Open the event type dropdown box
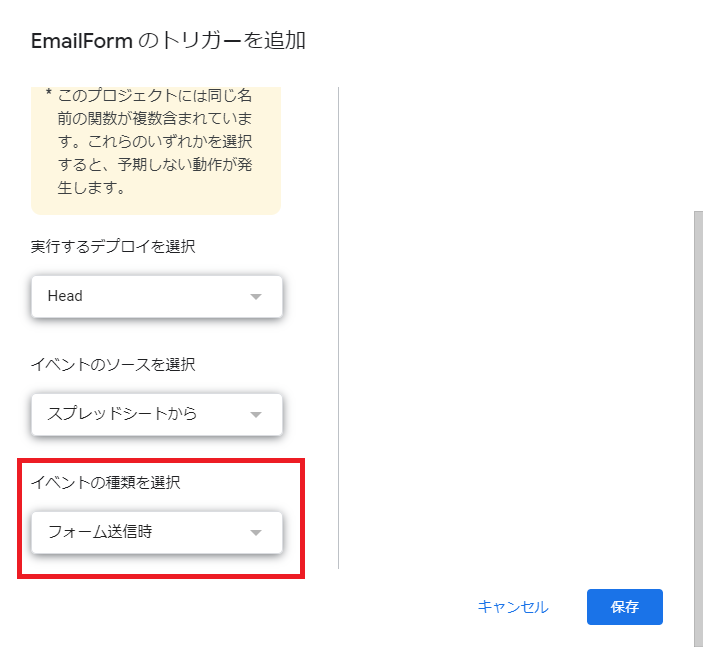 point(156,533)
